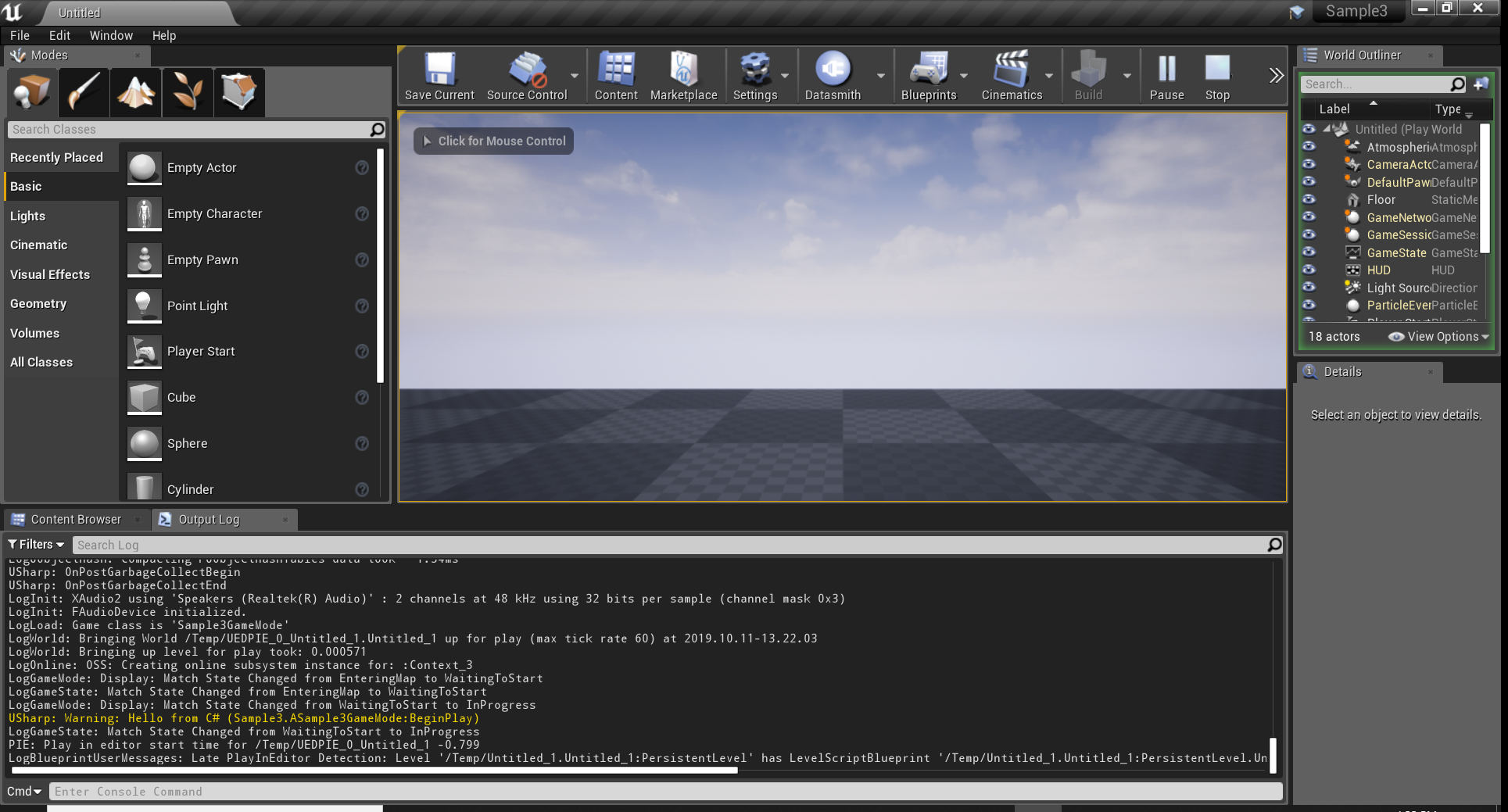Open help for Empty Actor
The height and width of the screenshot is (812, 1508).
tap(362, 168)
